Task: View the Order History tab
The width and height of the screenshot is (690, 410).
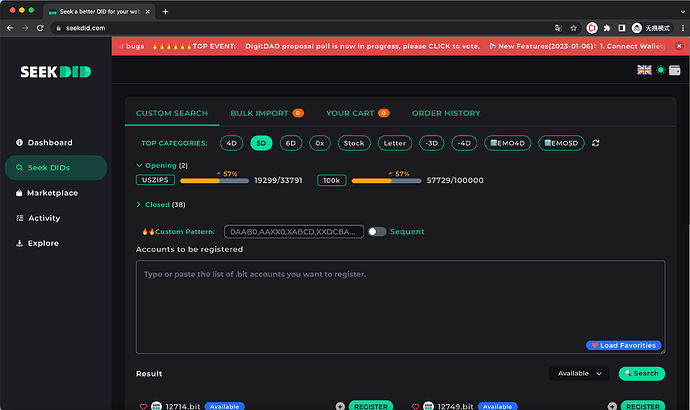Action: [x=446, y=113]
